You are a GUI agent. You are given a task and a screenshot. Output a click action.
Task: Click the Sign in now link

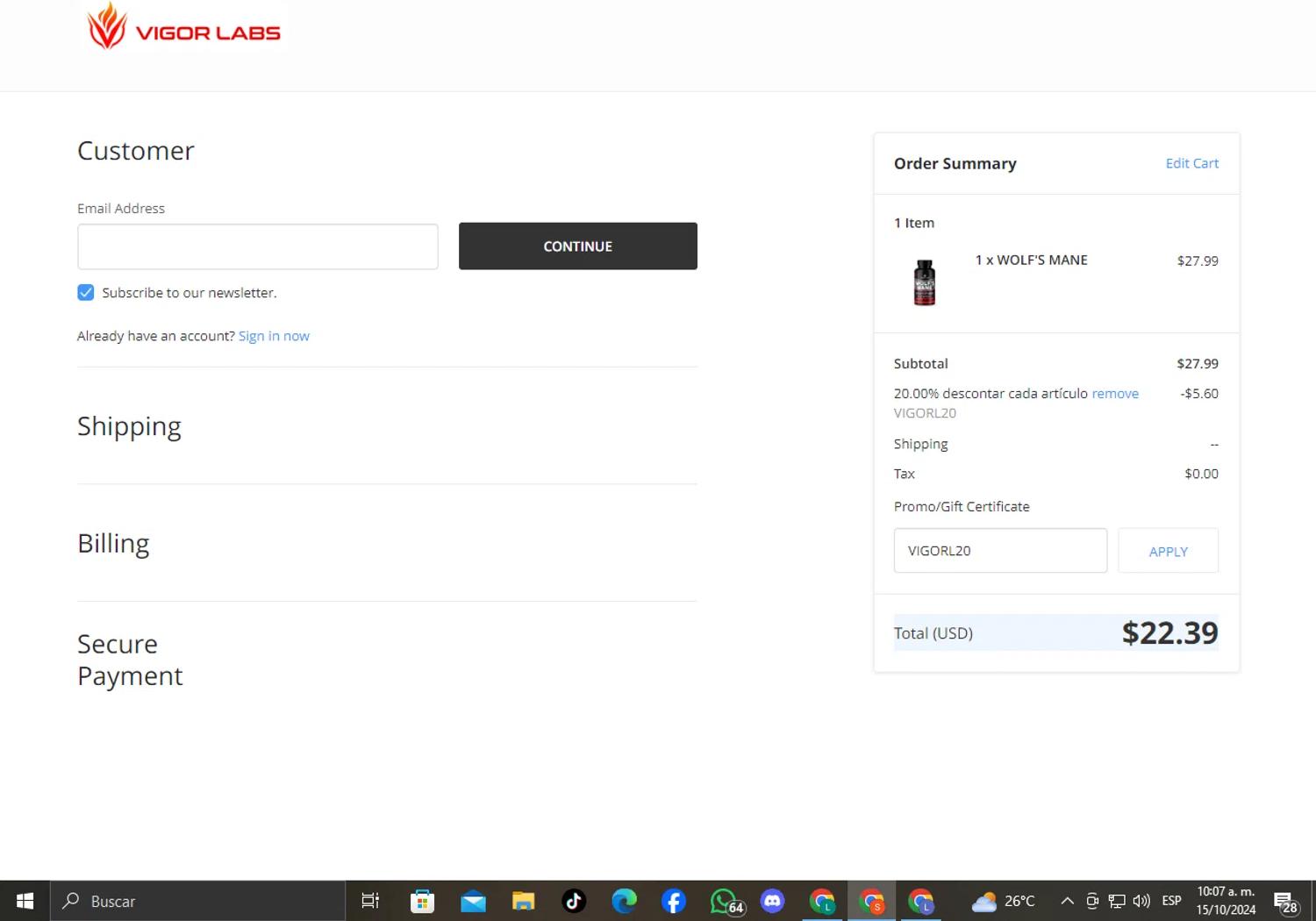[x=274, y=336]
